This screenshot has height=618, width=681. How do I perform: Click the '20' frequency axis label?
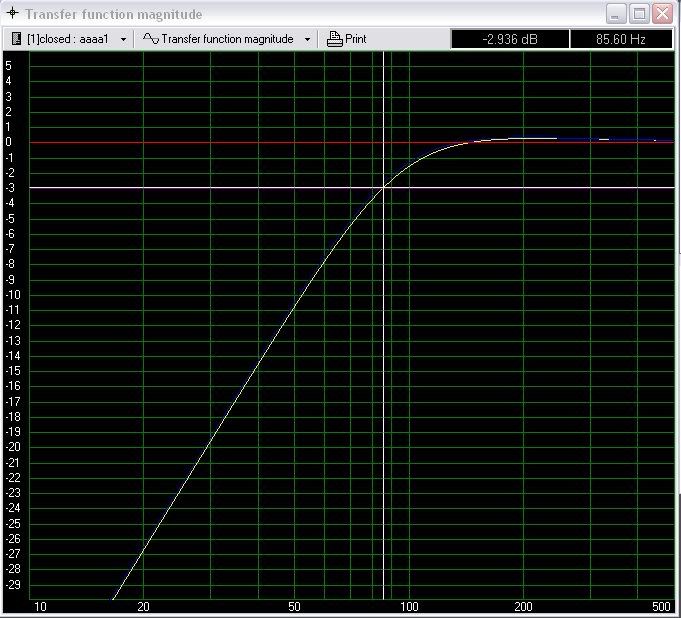tap(143, 607)
